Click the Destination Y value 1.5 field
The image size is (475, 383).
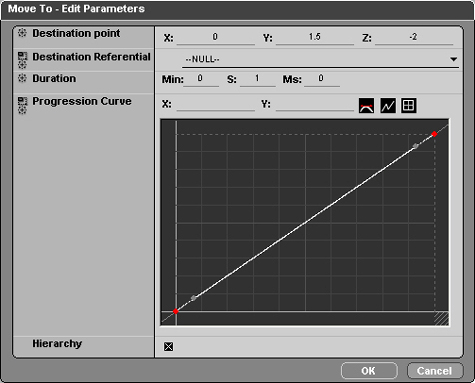coord(315,37)
